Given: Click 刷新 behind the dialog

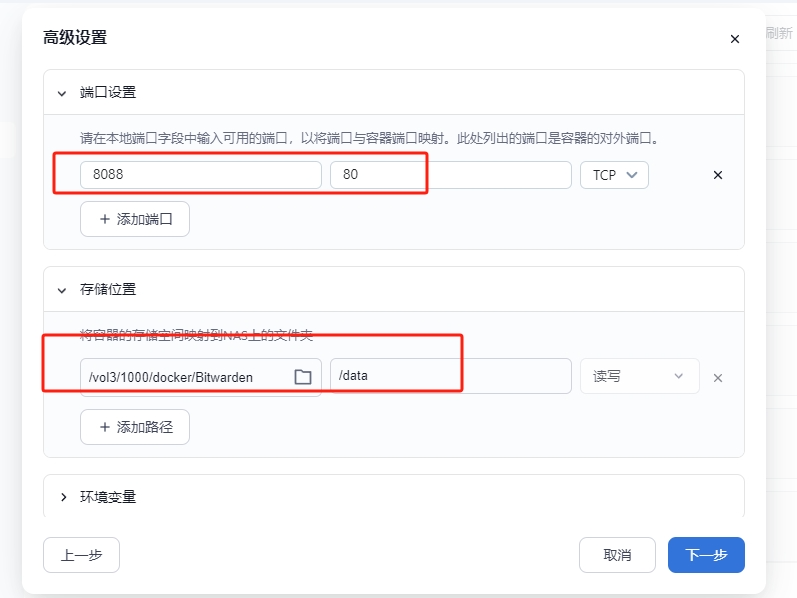Looking at the screenshot, I should pyautogui.click(x=780, y=32).
